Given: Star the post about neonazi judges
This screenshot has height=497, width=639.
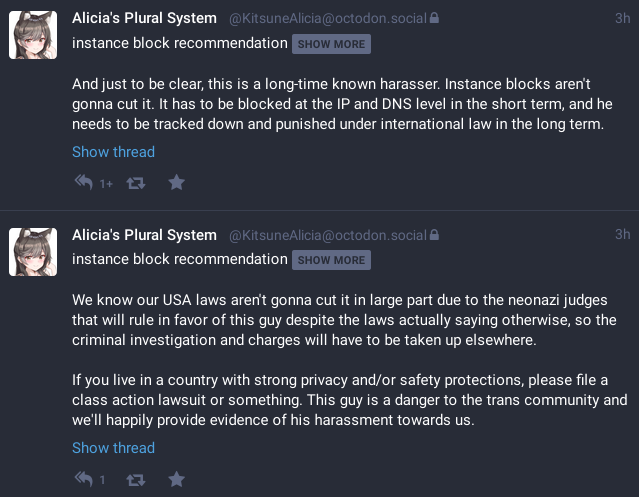Looking at the screenshot, I should (176, 480).
